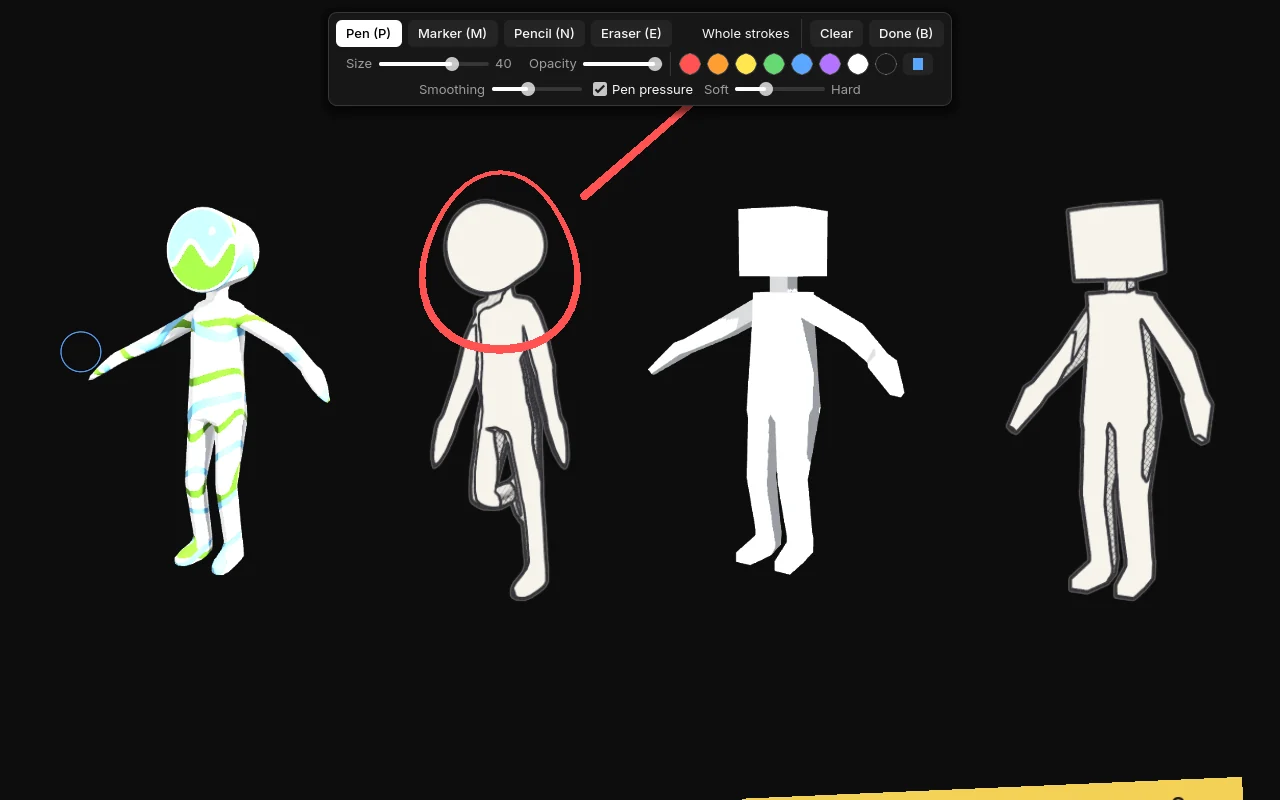Toggle the Whole strokes option

click(745, 34)
